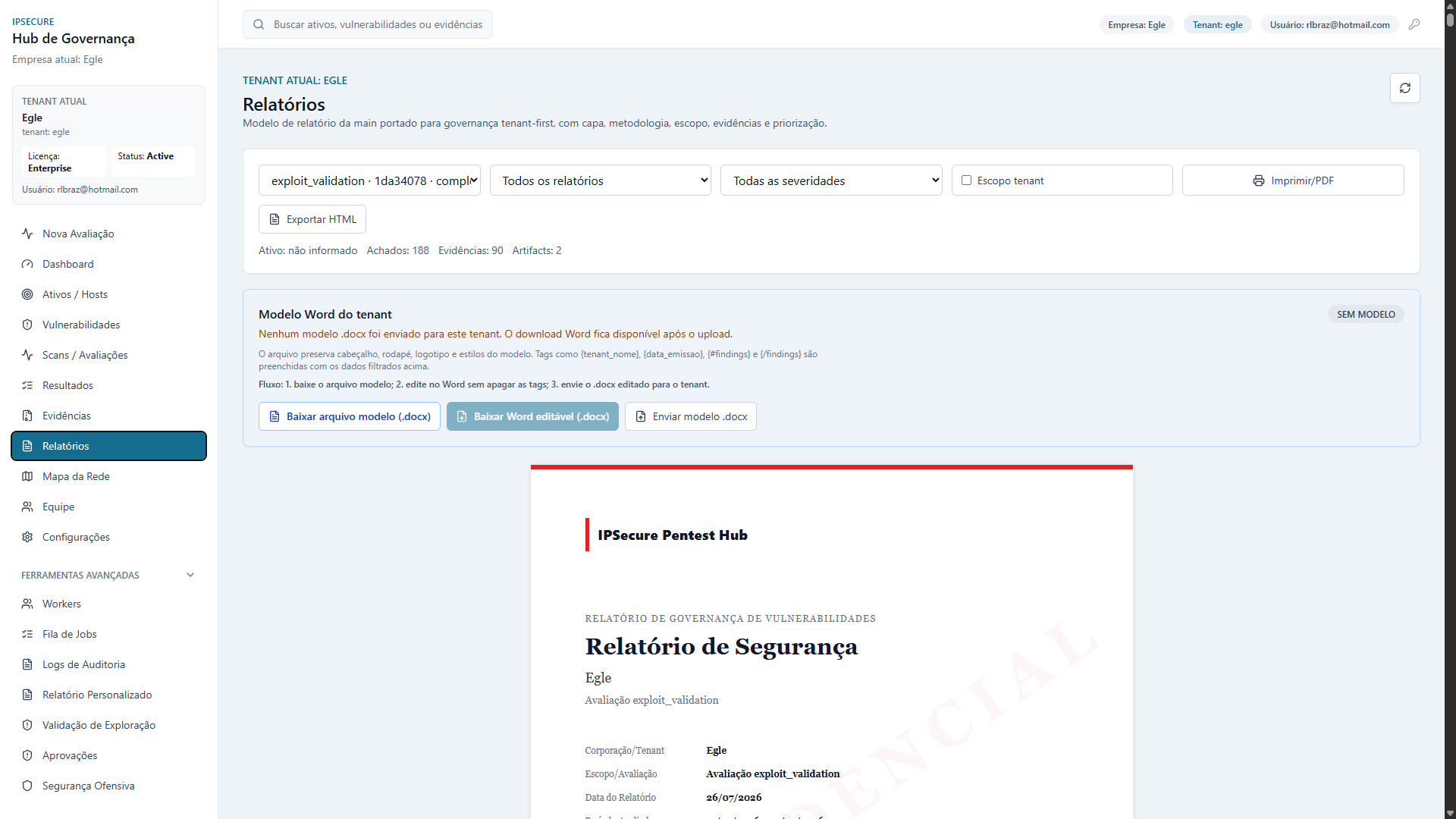The image size is (1456, 819).
Task: Click the Resultados checklist icon
Action: click(x=27, y=385)
